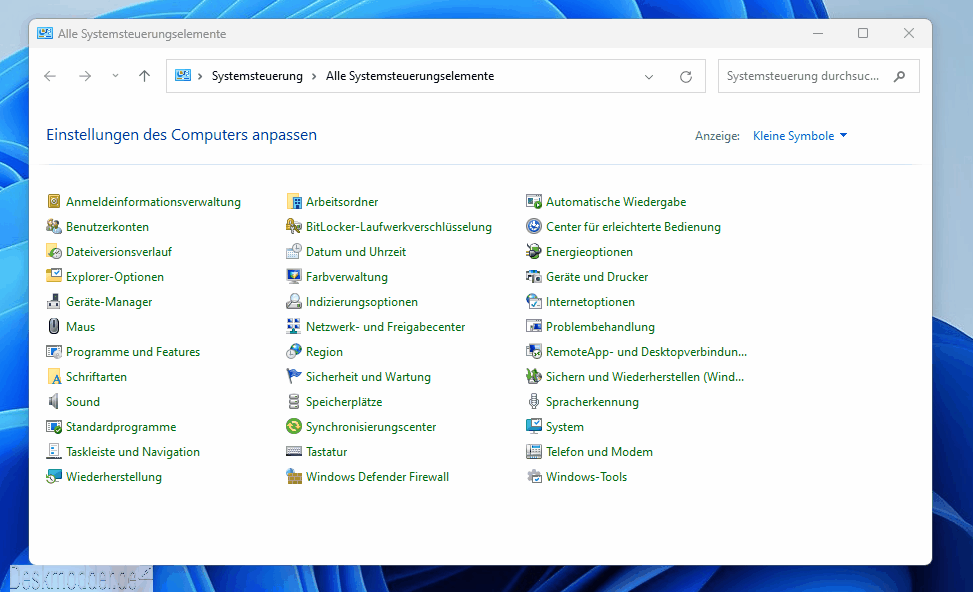
Task: Open the Arbeitsordner icon
Action: [294, 201]
